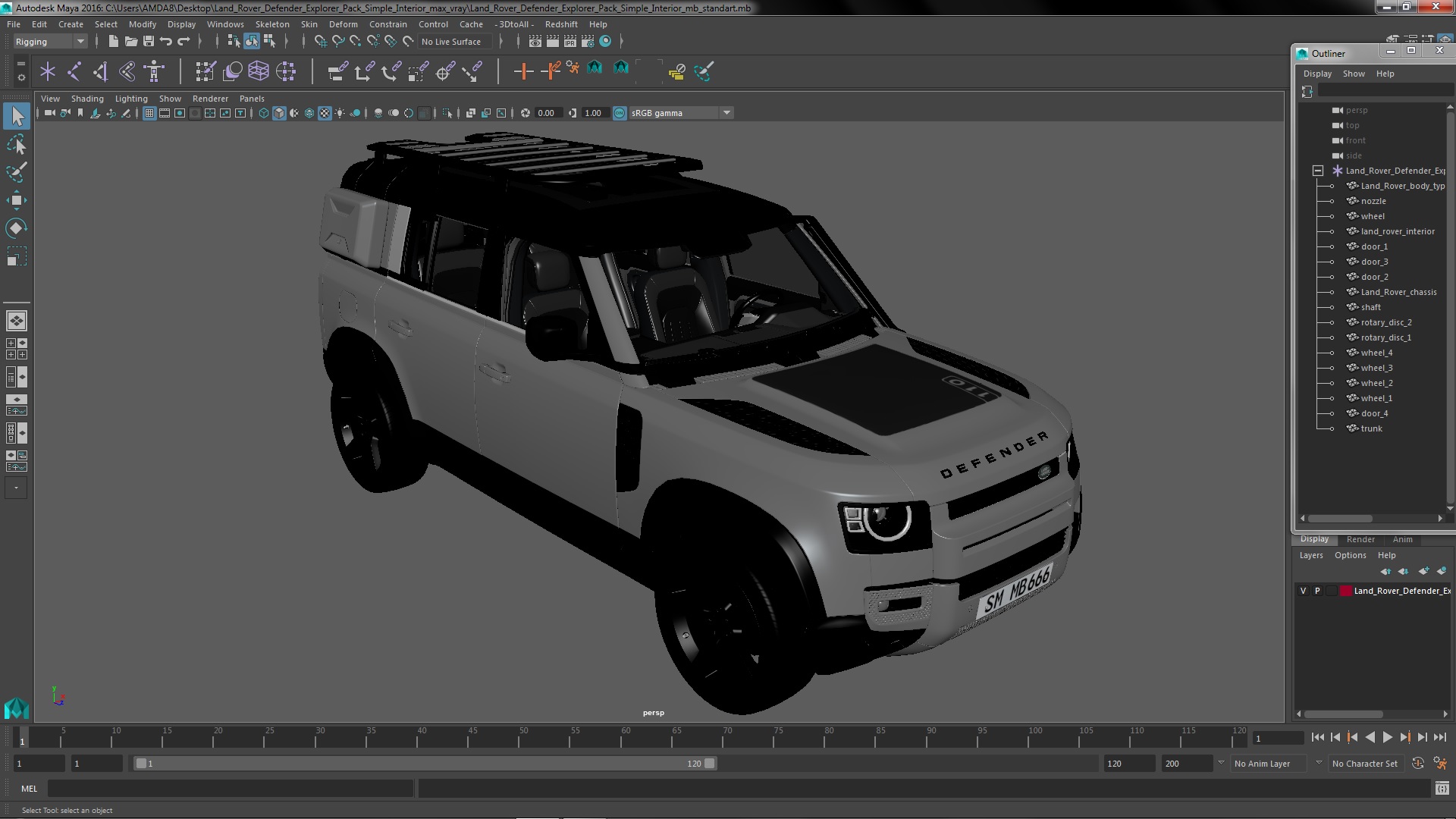1456x819 pixels.
Task: Select the single perspective layout icon
Action: click(17, 321)
